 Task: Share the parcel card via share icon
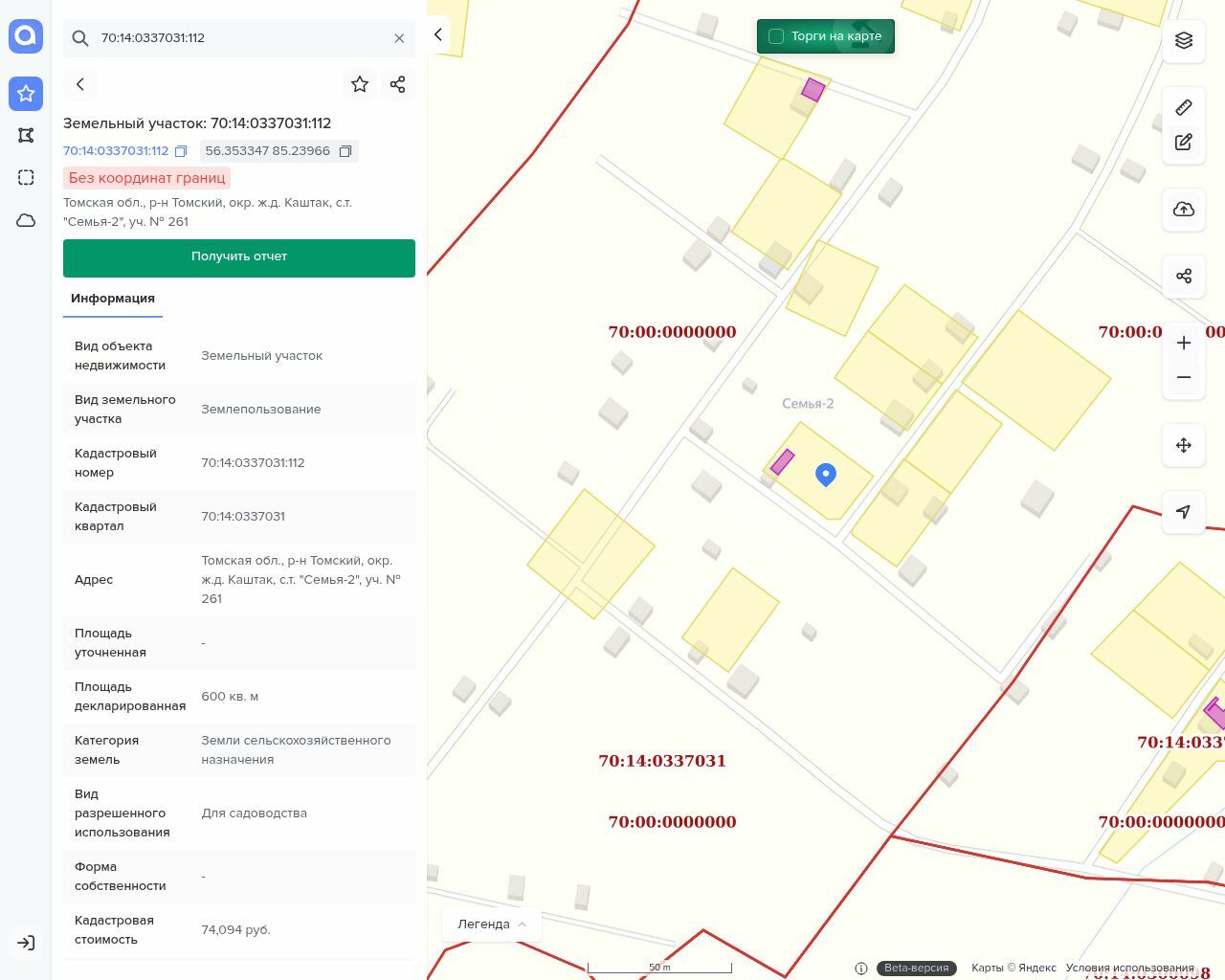[x=398, y=84]
